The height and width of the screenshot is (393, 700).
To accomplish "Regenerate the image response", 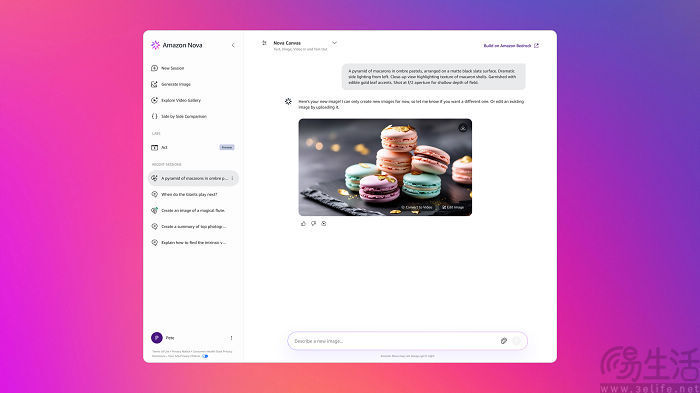I will pyautogui.click(x=324, y=223).
